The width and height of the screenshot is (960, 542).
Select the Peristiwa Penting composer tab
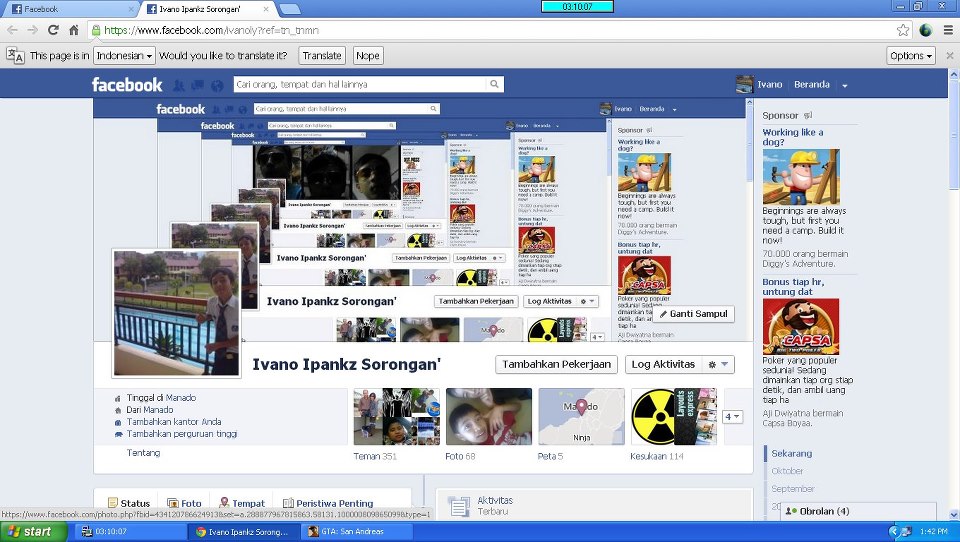click(328, 503)
